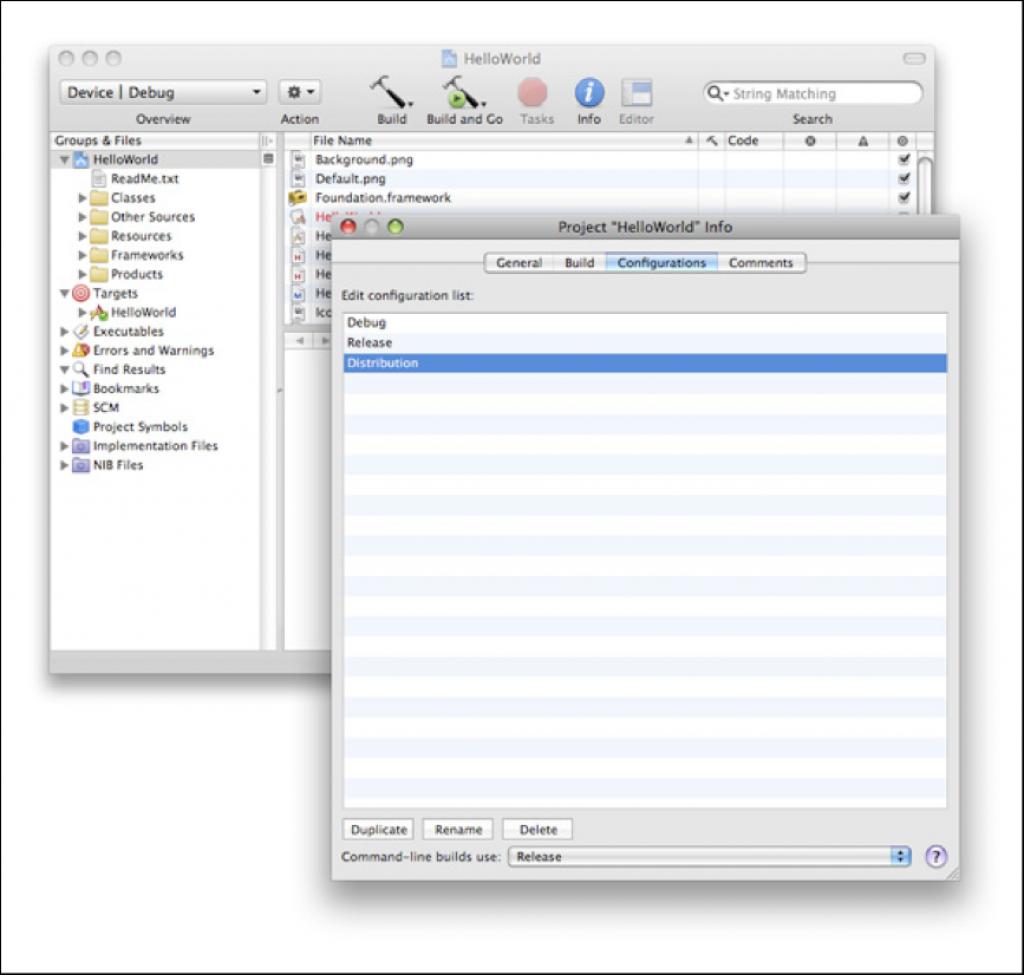Viewport: 1024px width, 975px height.
Task: Click the Duplicate button
Action: coord(378,829)
